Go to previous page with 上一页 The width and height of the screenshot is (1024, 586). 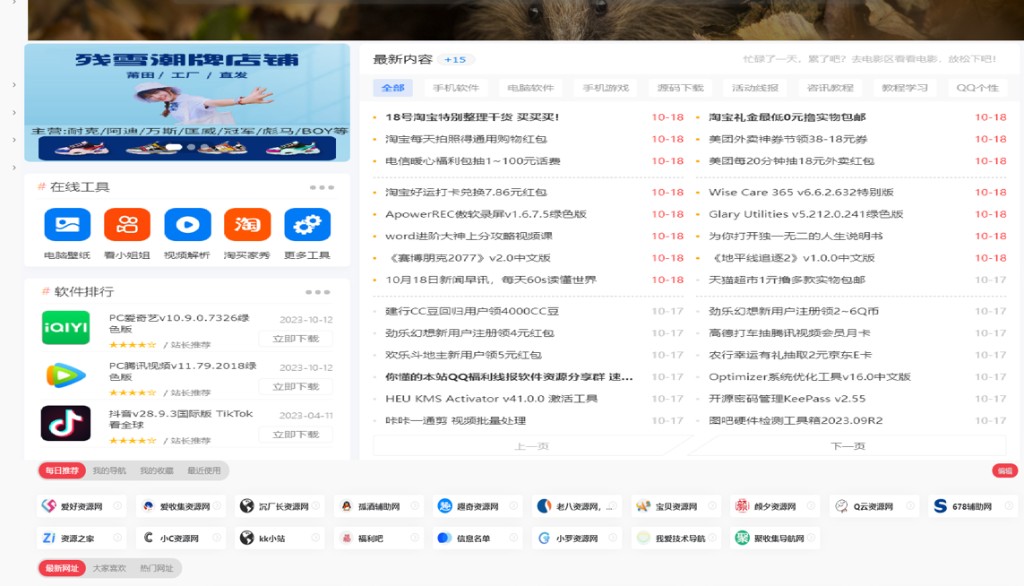pyautogui.click(x=531, y=446)
